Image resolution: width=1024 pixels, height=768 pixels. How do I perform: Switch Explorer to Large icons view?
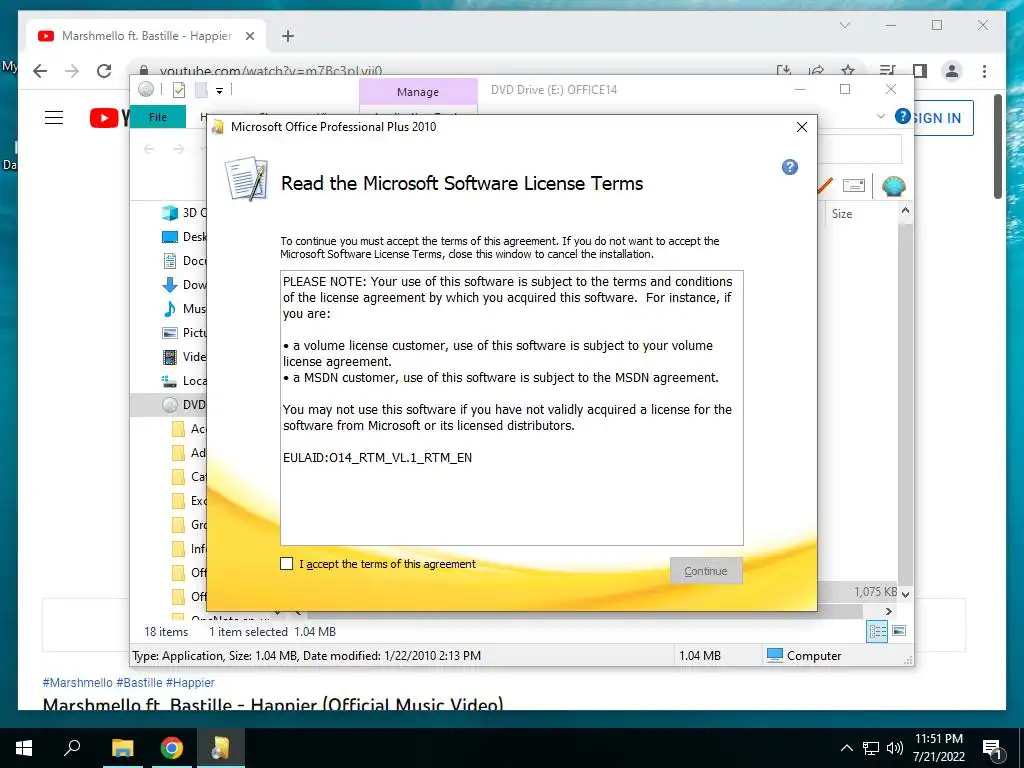tap(899, 631)
